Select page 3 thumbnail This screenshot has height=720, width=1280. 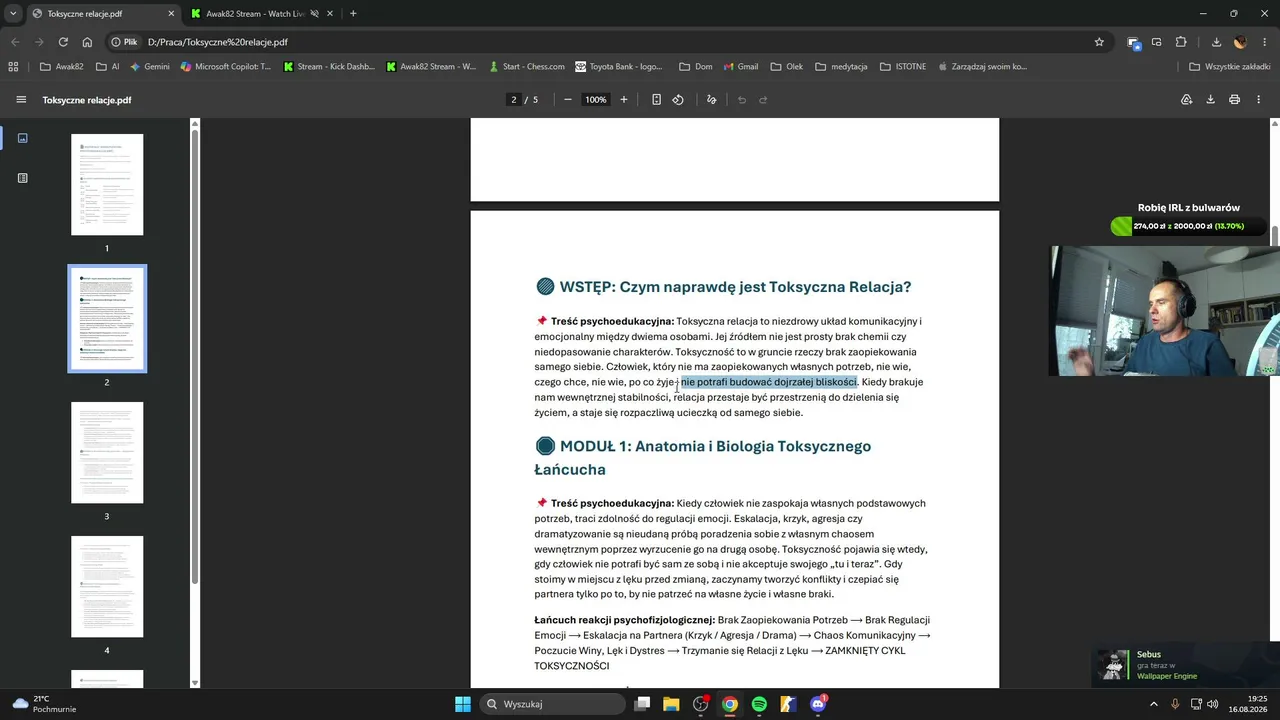click(x=107, y=453)
